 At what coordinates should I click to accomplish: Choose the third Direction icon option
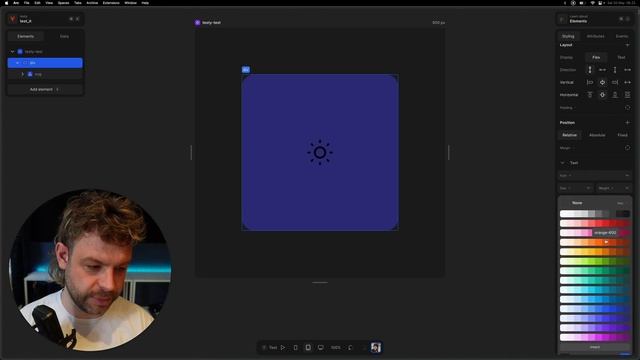(x=615, y=70)
